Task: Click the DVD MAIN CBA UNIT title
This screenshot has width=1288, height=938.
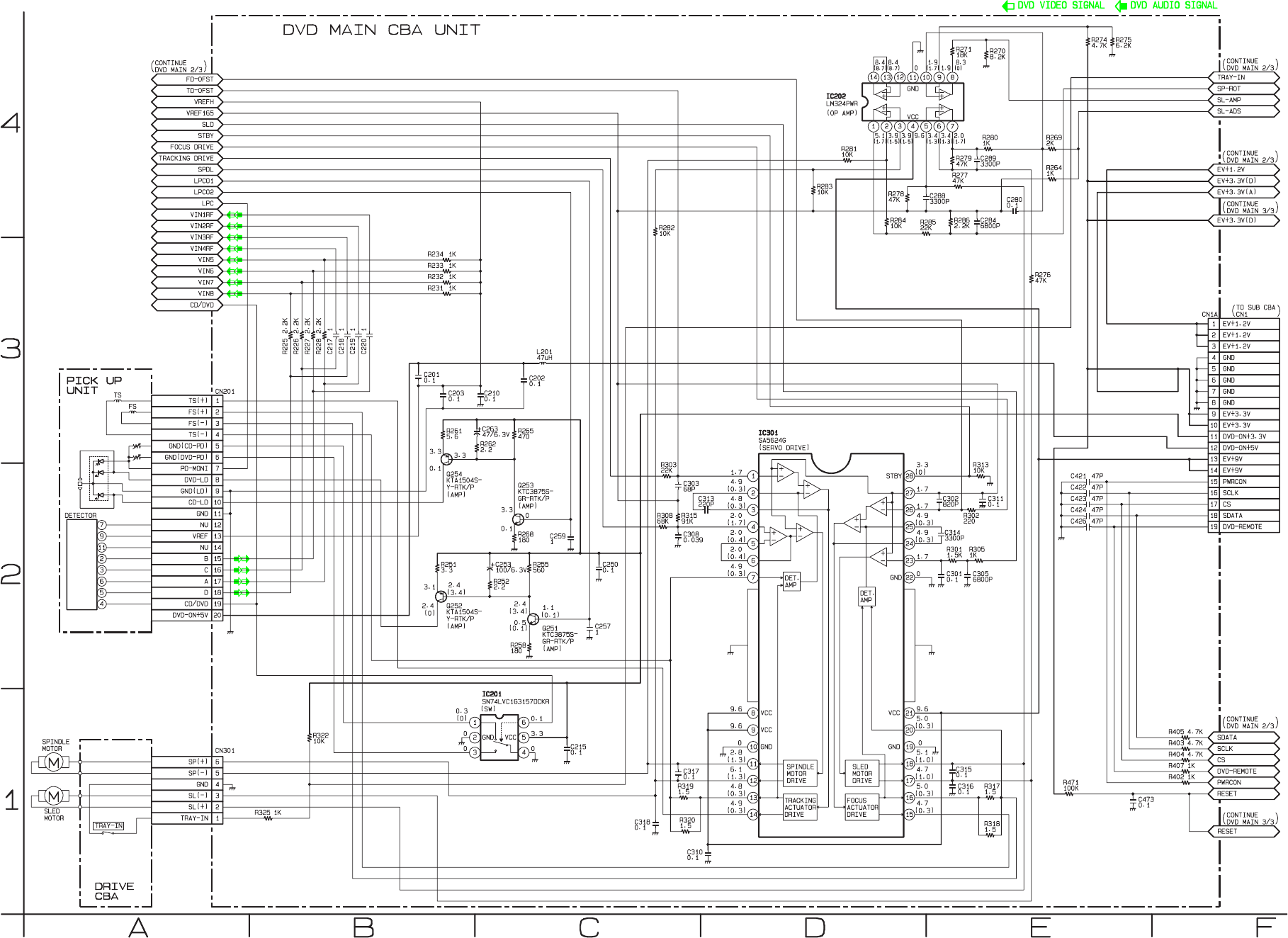Action: (381, 30)
